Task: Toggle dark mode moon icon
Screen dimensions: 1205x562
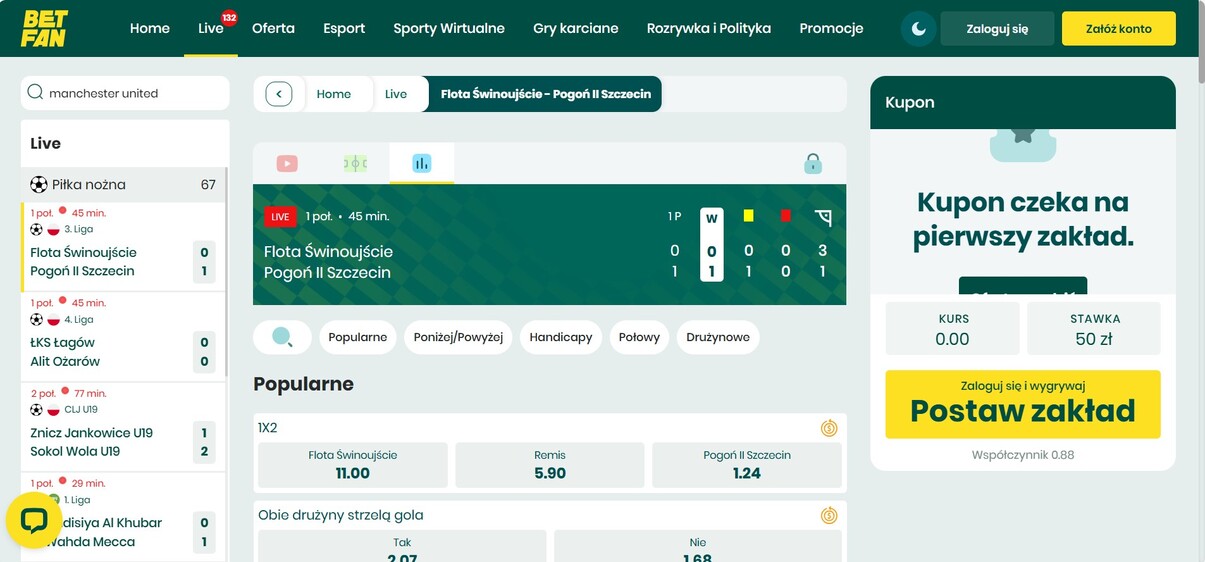Action: click(918, 29)
